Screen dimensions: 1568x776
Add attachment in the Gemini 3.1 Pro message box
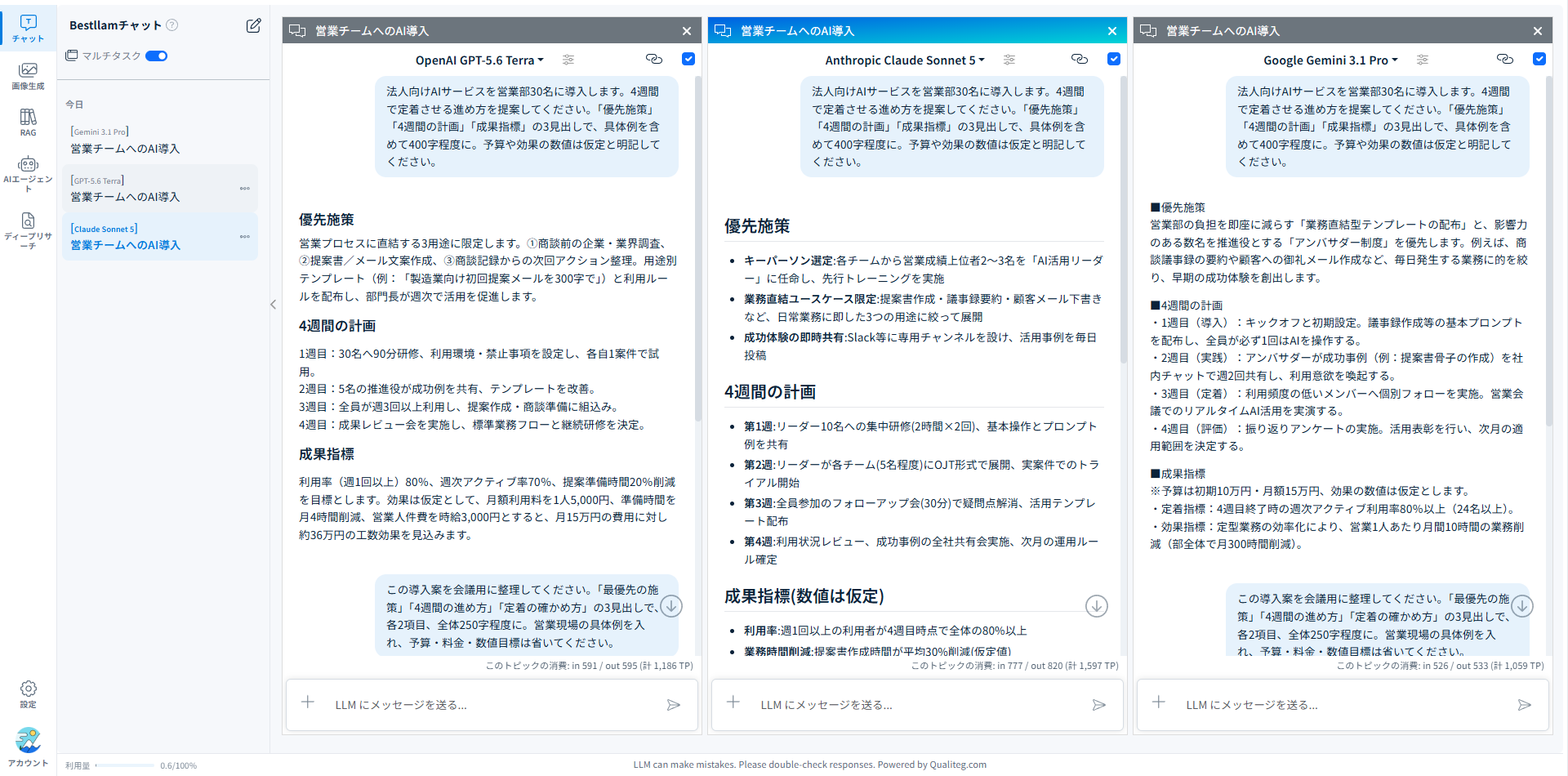pos(1159,702)
